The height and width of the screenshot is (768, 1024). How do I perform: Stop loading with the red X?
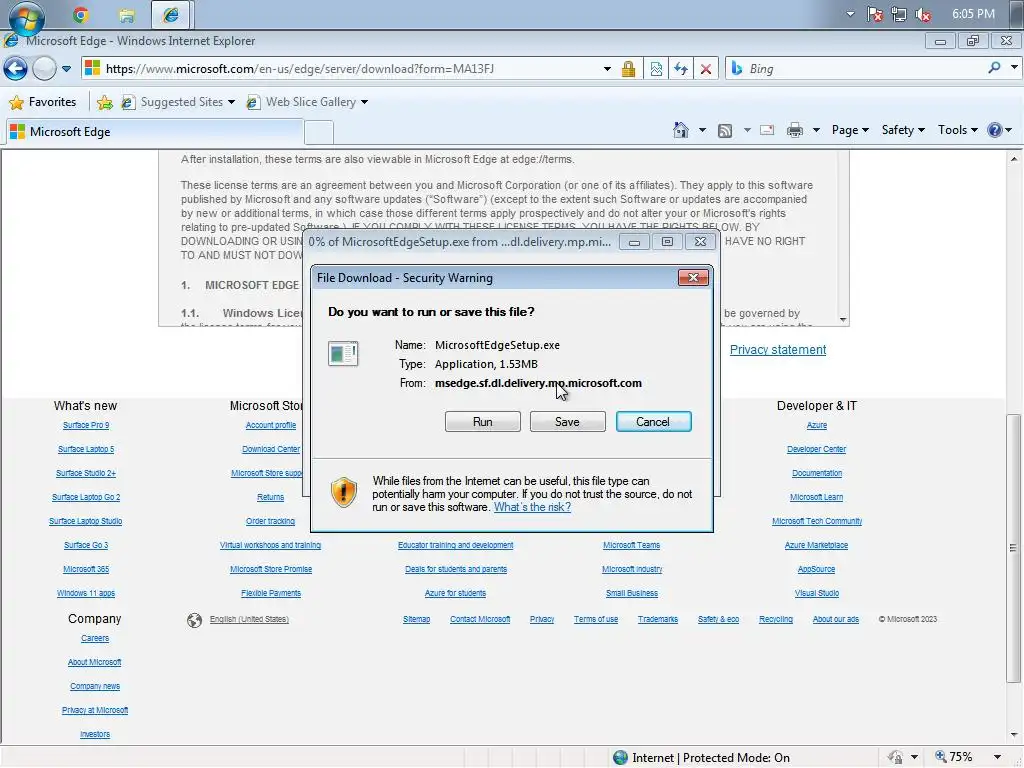coord(705,69)
